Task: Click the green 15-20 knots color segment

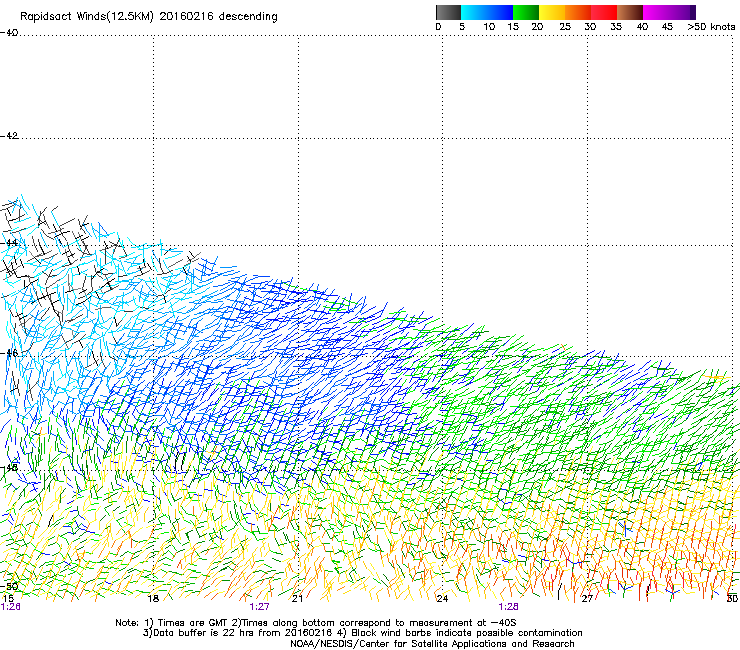Action: [x=526, y=12]
